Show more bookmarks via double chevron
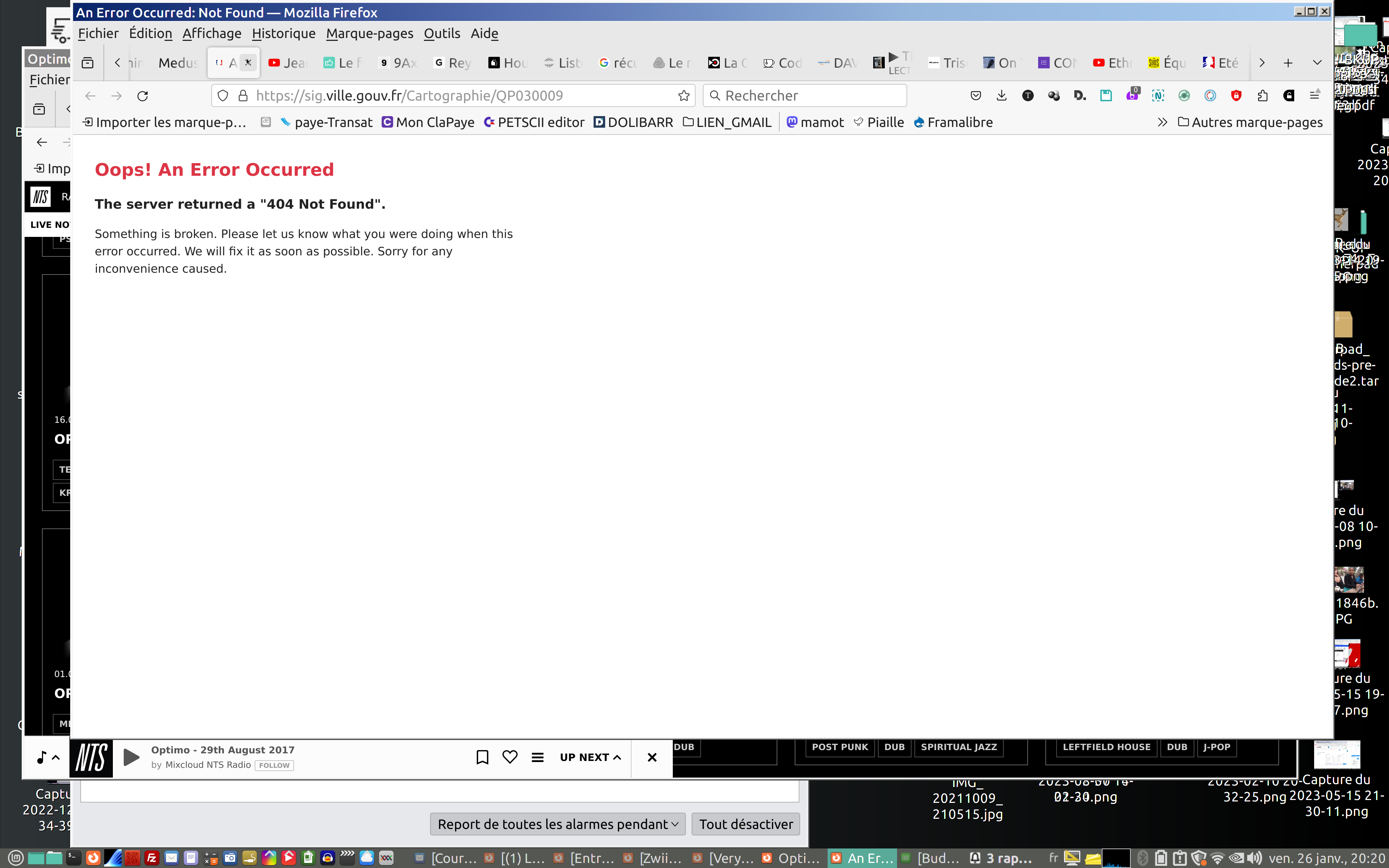 [x=1162, y=122]
